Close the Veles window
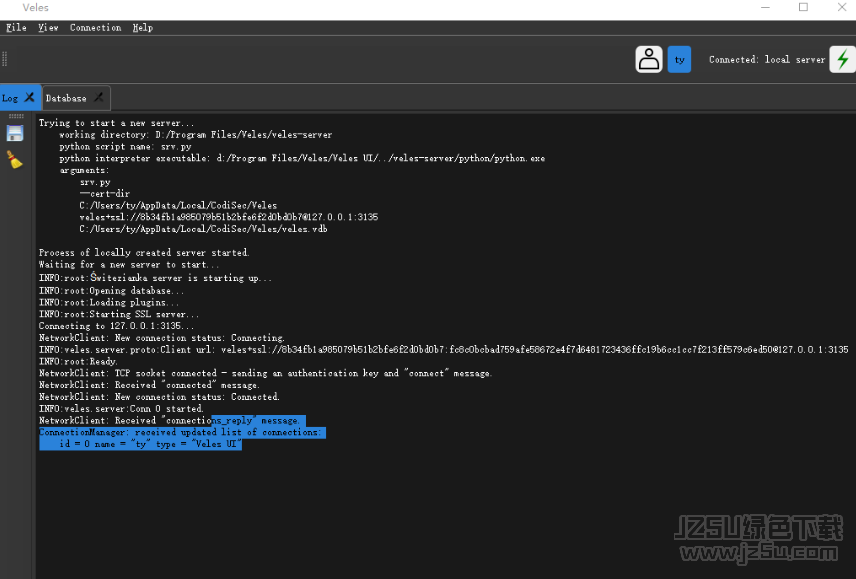The image size is (856, 579). point(842,8)
